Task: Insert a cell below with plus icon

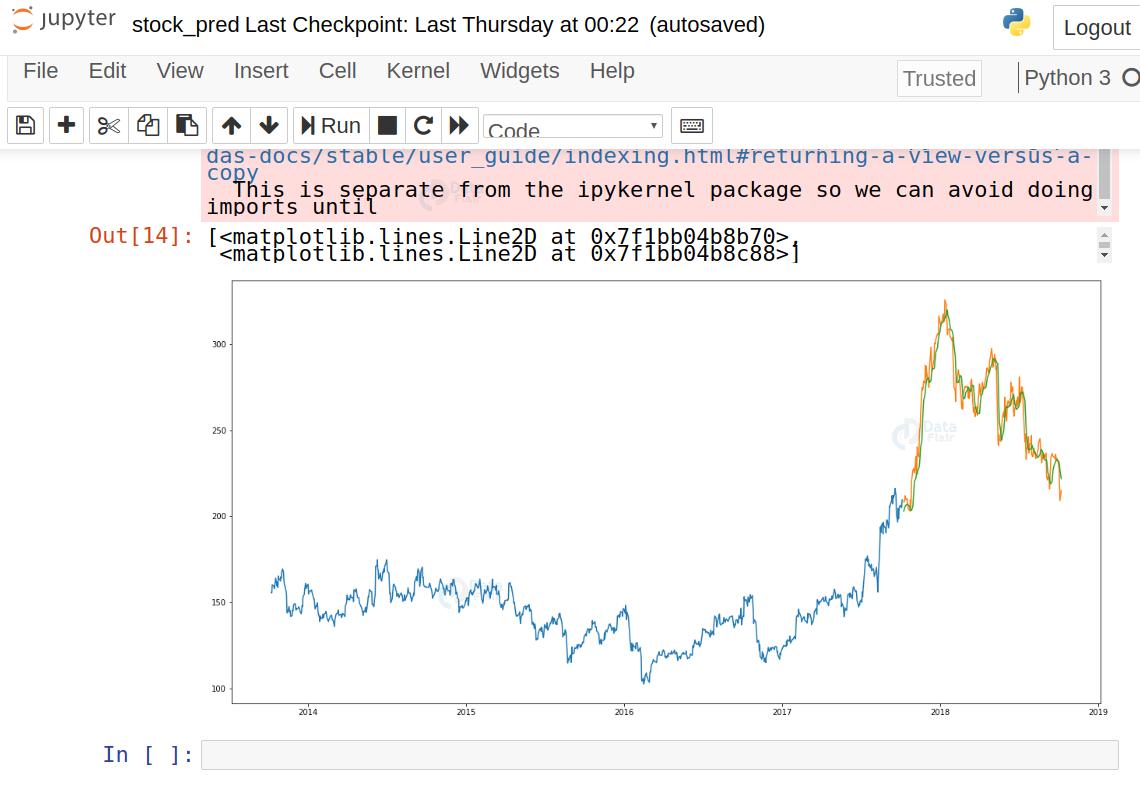Action: click(x=66, y=125)
